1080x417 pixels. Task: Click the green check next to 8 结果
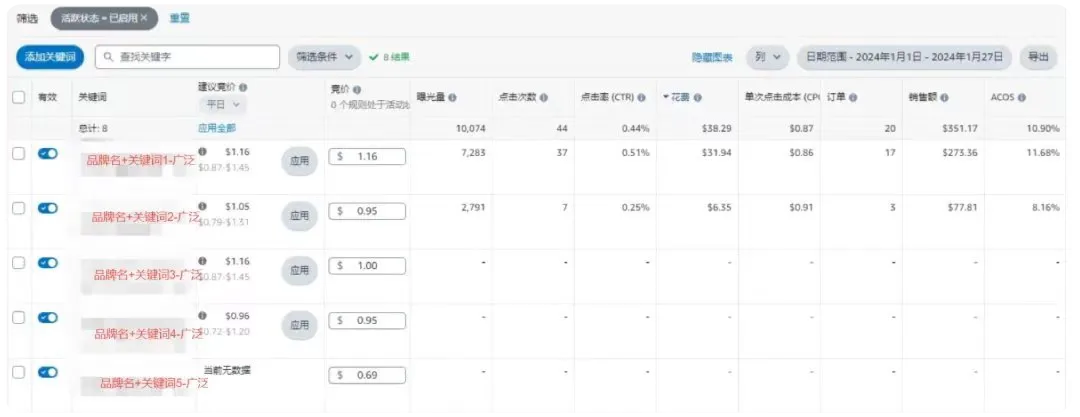click(x=373, y=57)
